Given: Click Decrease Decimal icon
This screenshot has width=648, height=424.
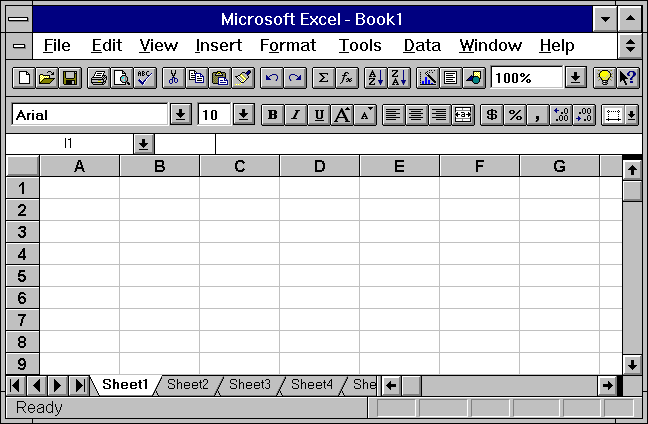Looking at the screenshot, I should tap(584, 115).
